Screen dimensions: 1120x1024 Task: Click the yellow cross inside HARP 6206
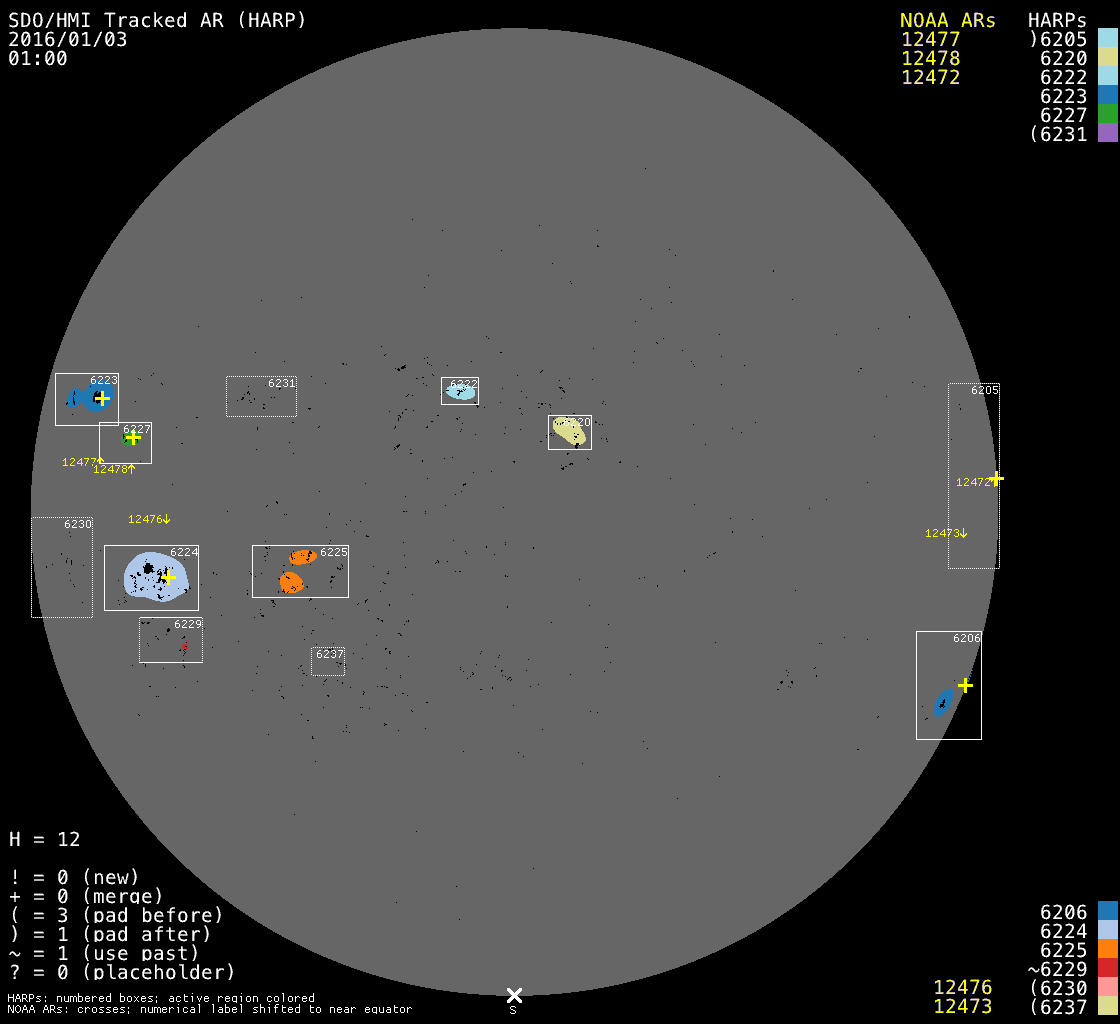965,685
